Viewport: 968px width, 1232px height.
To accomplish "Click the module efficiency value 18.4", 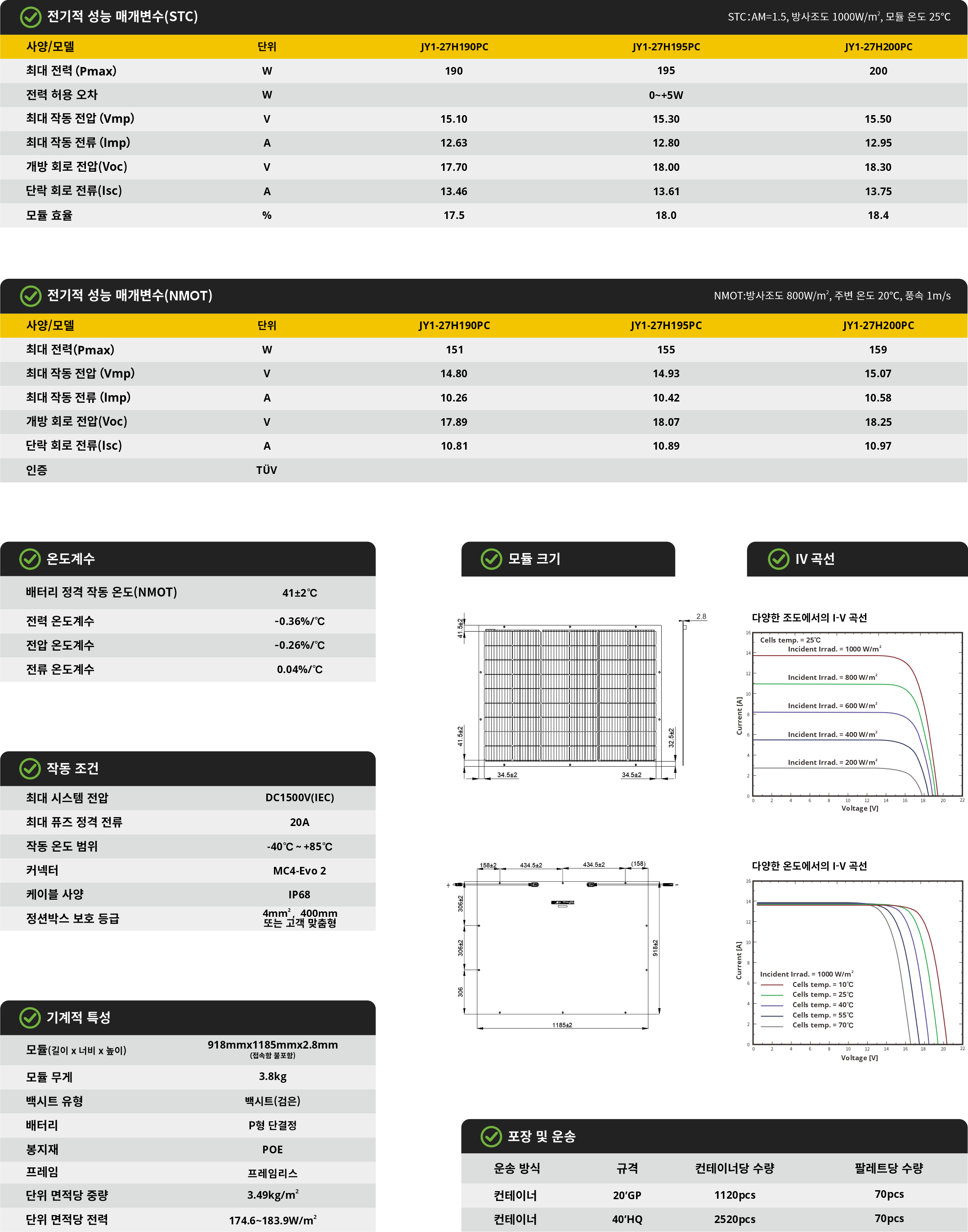I will click(x=878, y=215).
